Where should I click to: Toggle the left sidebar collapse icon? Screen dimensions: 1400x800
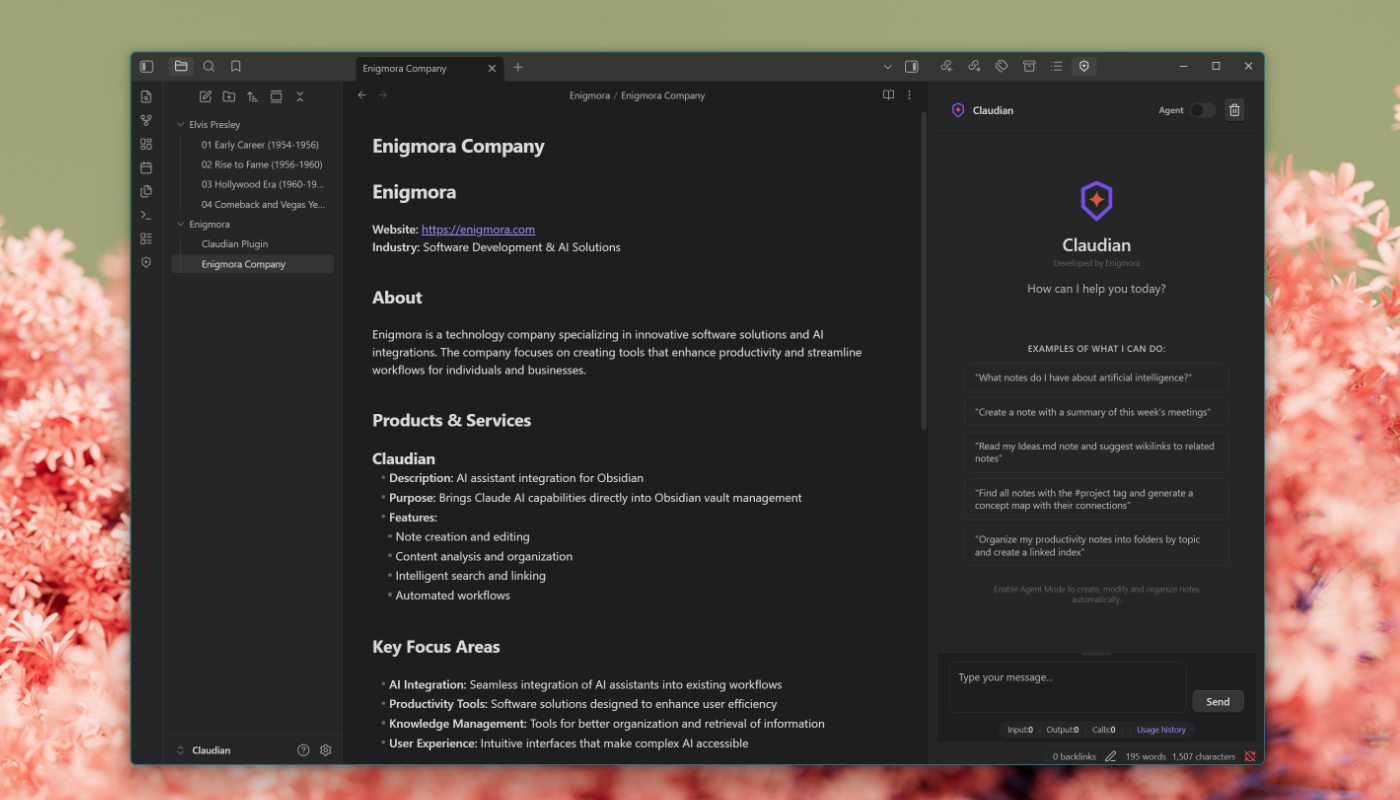147,67
